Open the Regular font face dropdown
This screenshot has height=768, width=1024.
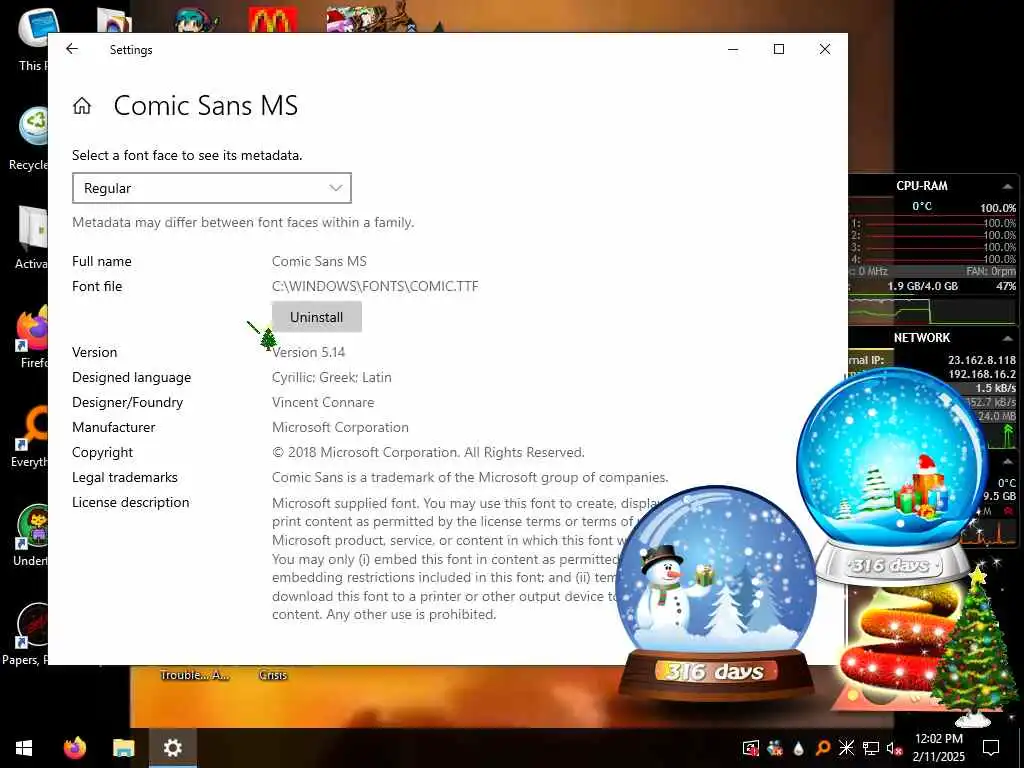212,188
